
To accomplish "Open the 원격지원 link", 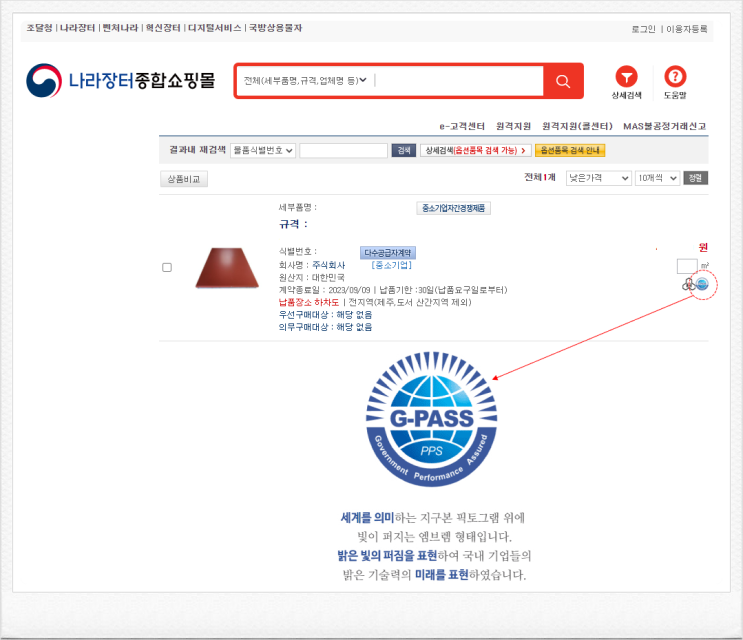I will [x=513, y=126].
